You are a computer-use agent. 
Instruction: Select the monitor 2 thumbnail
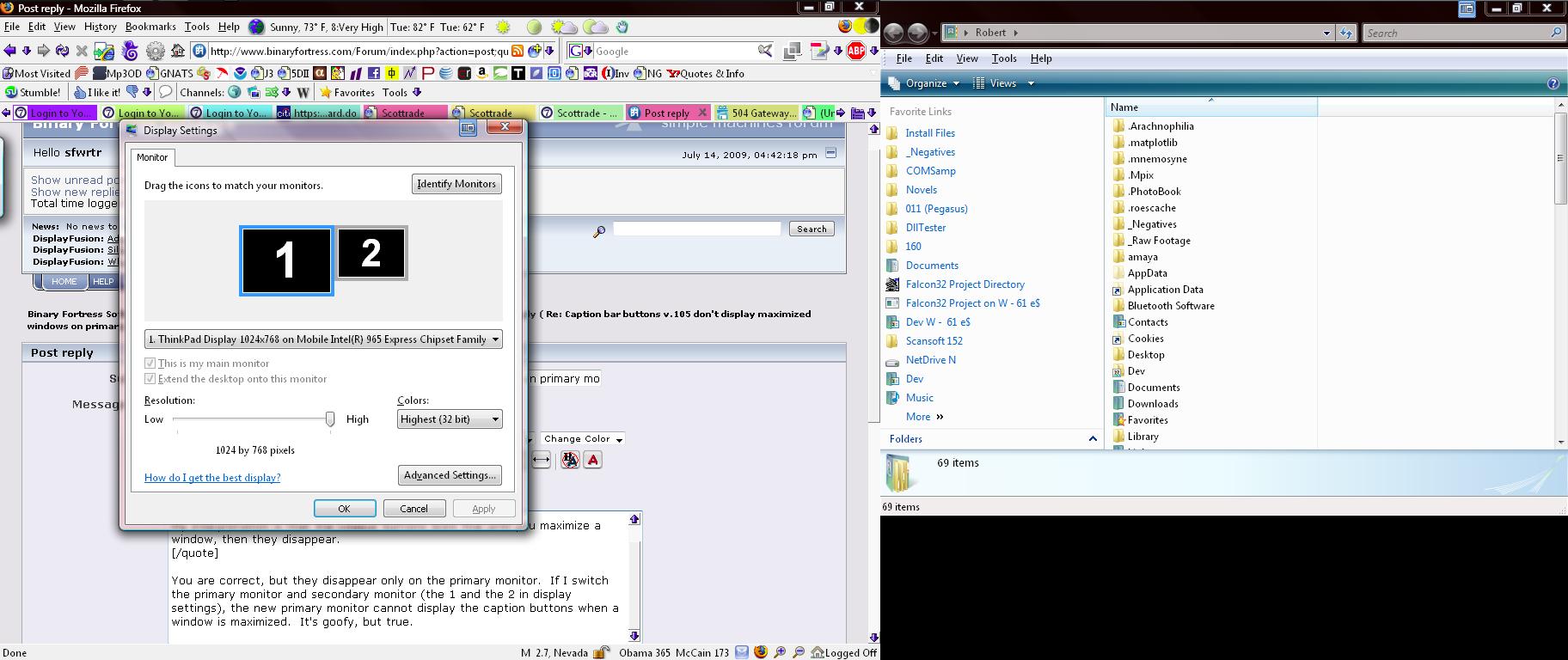coord(371,253)
